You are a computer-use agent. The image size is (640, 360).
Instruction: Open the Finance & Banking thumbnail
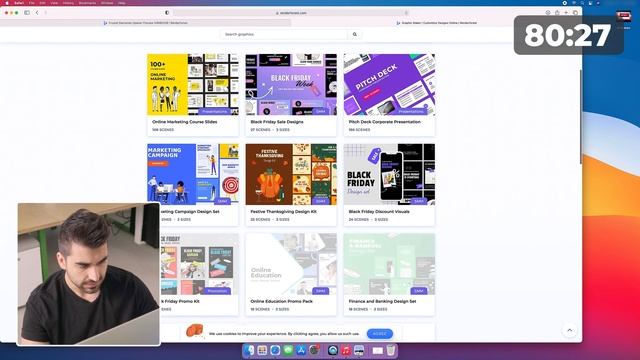(x=389, y=264)
